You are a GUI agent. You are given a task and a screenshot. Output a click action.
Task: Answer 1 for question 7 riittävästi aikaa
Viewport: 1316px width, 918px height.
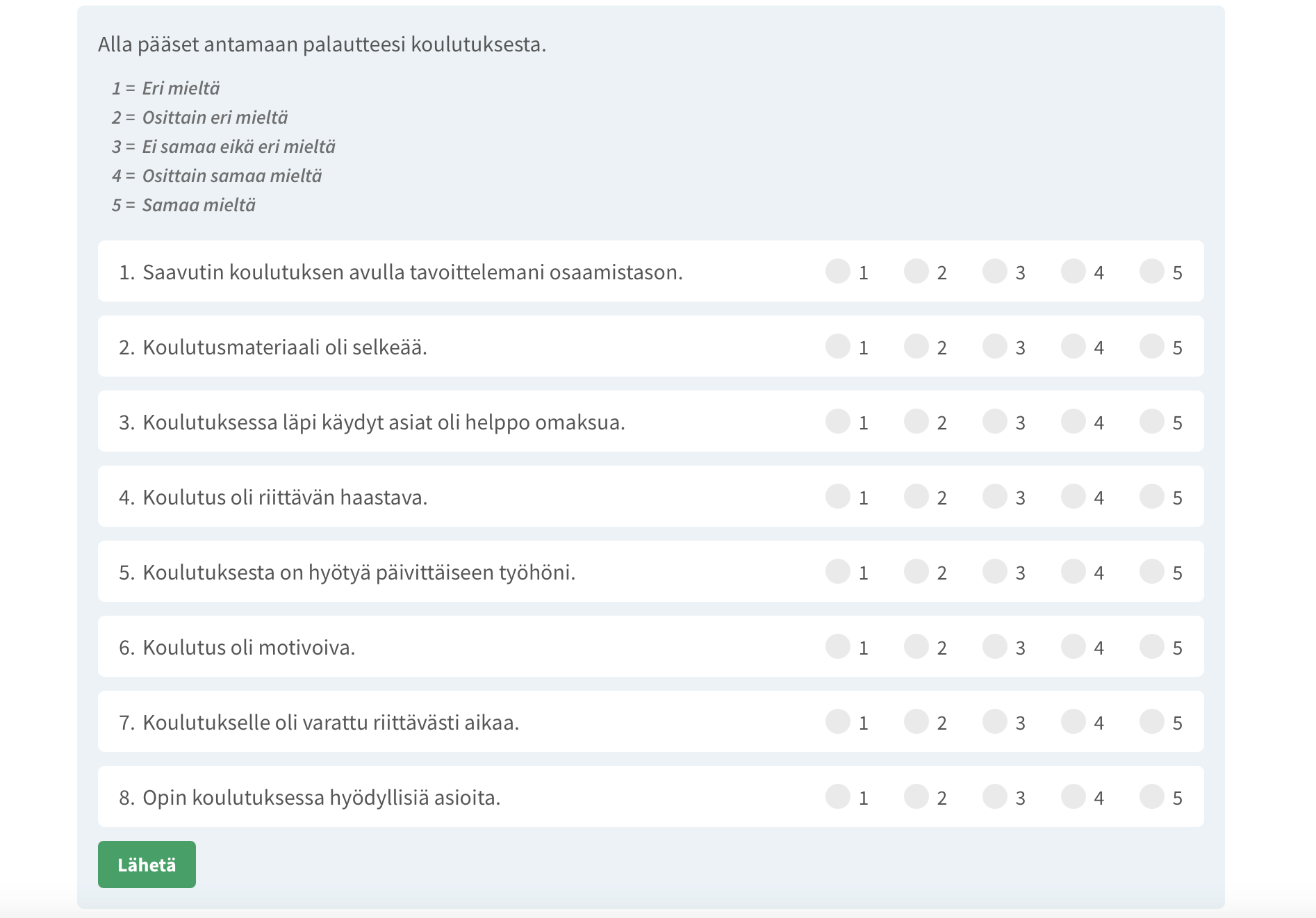click(838, 721)
